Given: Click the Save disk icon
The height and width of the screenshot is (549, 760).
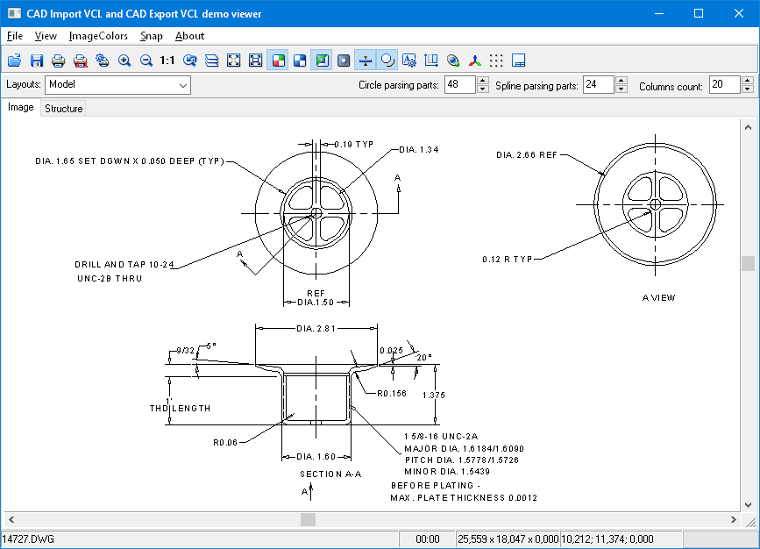Looking at the screenshot, I should pos(37,60).
